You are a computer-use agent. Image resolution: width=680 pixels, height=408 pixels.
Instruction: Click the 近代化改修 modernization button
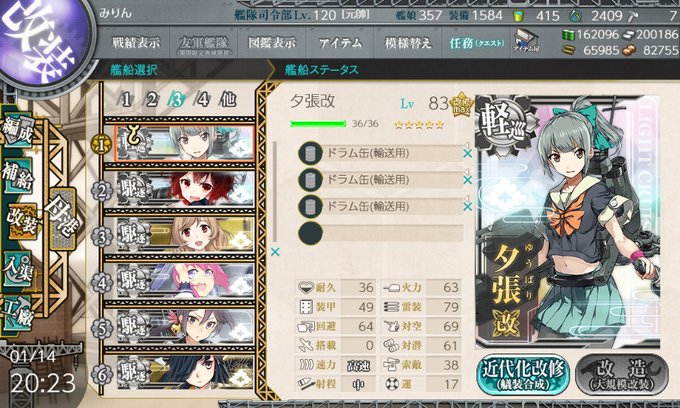[x=523, y=375]
